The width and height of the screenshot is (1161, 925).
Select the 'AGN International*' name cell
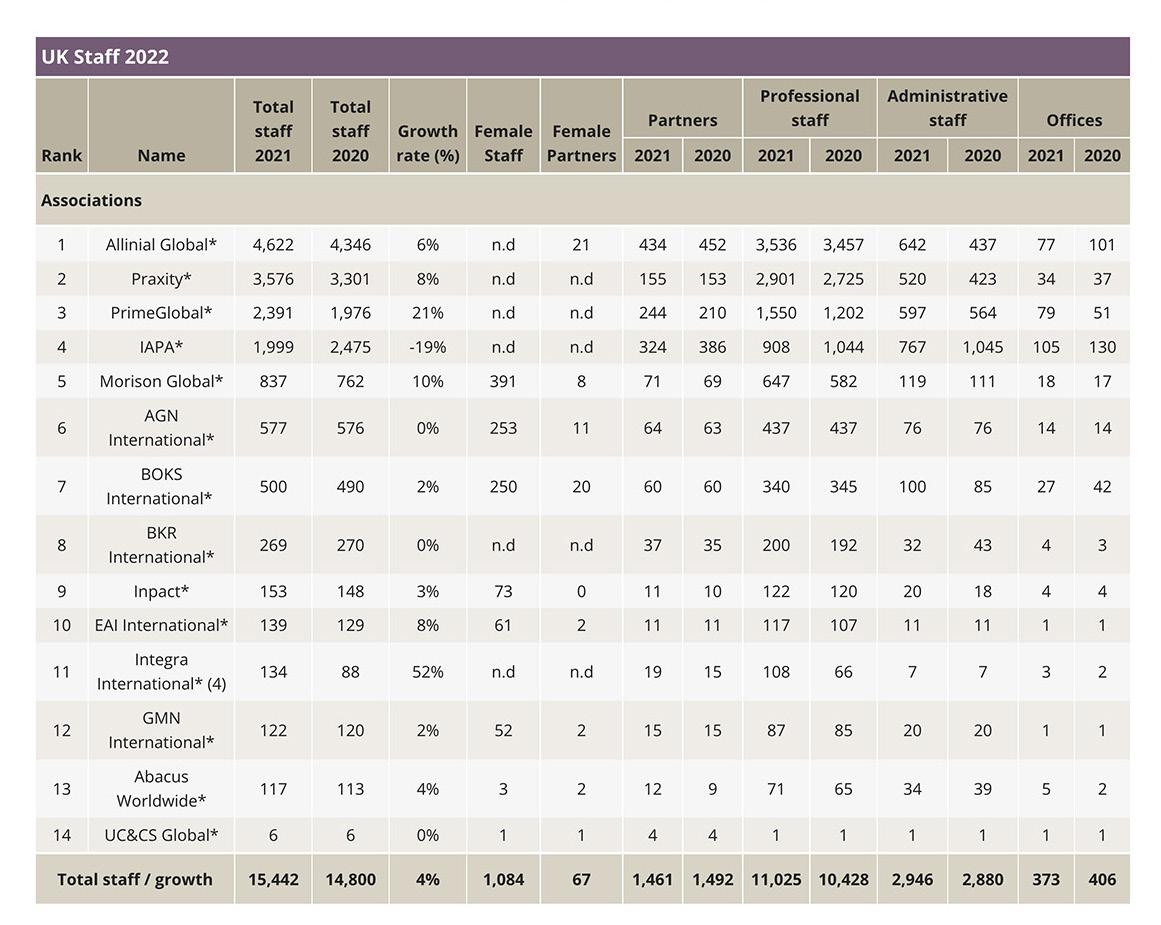(161, 427)
